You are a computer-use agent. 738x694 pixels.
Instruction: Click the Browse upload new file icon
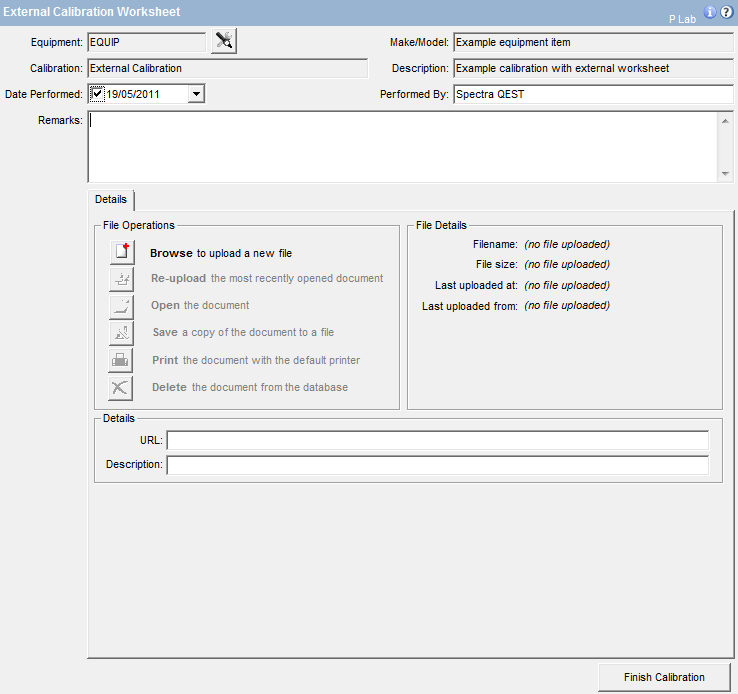[121, 253]
